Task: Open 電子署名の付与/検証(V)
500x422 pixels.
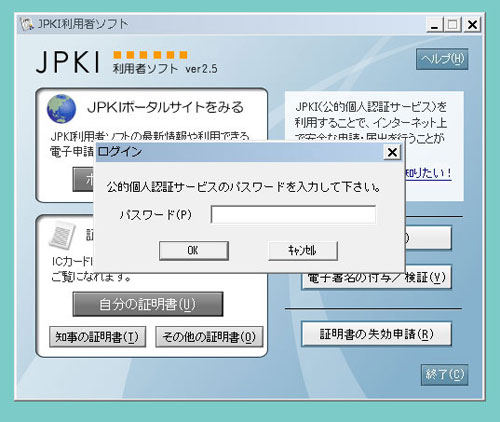Action: click(376, 278)
